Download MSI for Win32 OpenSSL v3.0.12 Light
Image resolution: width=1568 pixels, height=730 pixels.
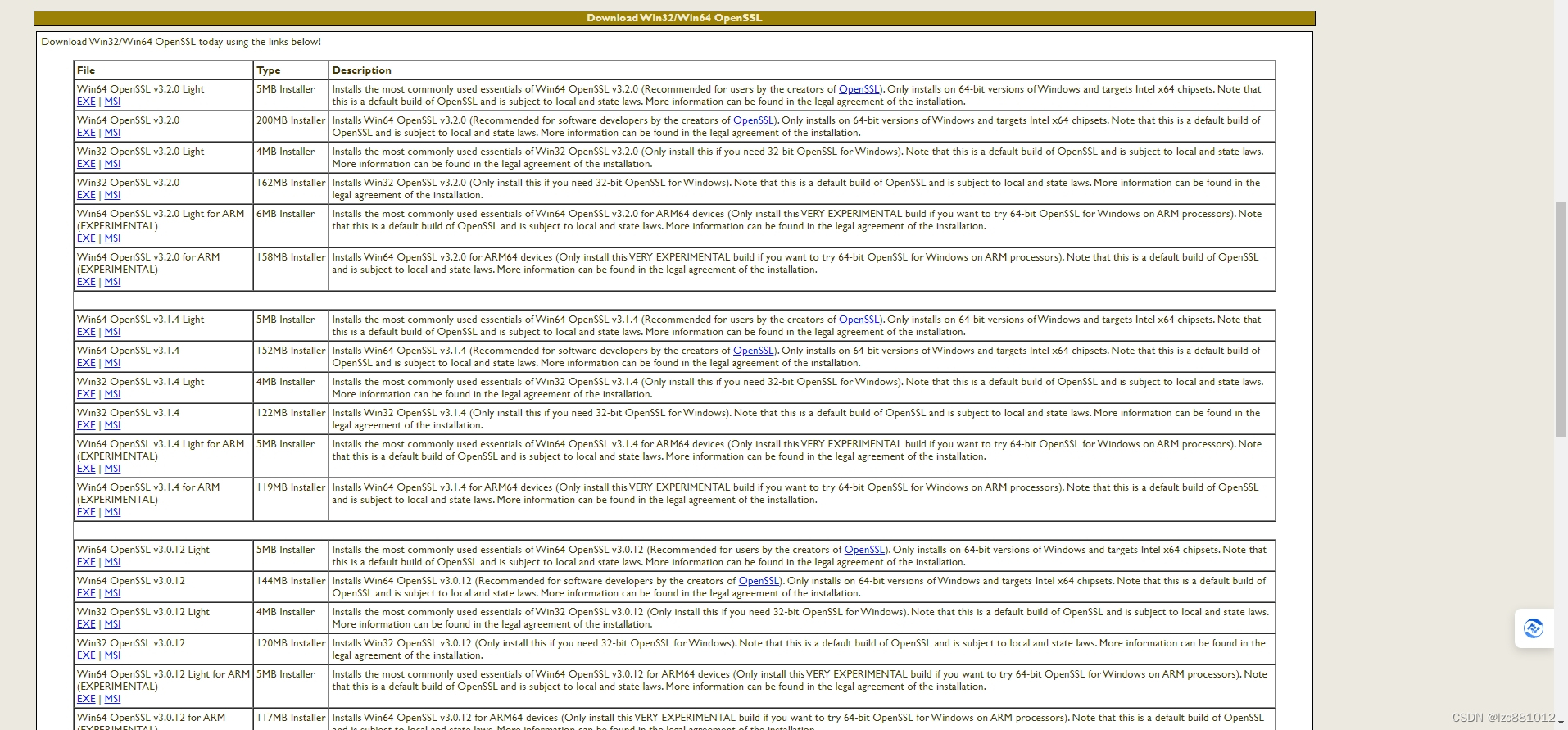click(112, 624)
